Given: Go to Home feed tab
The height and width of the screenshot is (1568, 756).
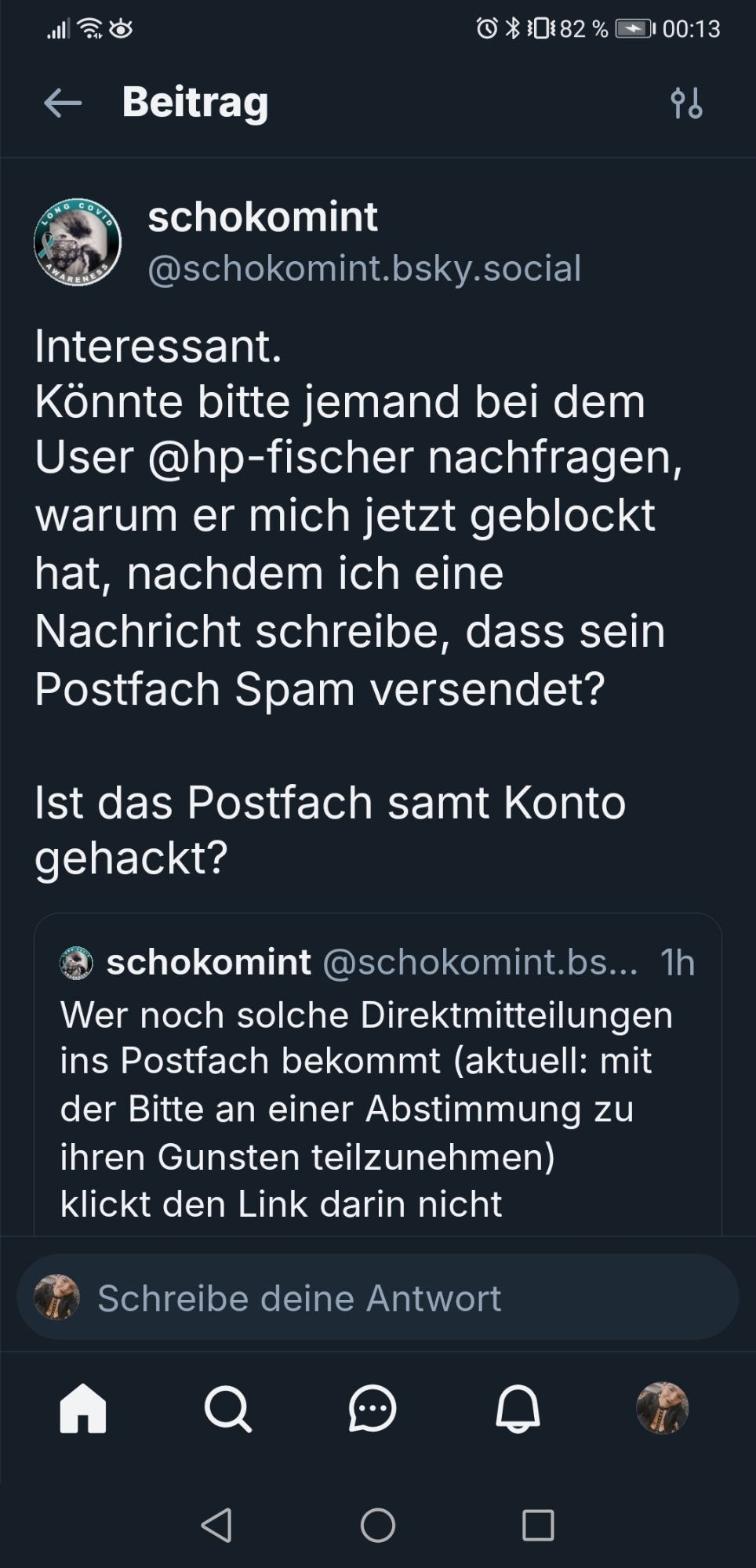Looking at the screenshot, I should coord(83,1409).
